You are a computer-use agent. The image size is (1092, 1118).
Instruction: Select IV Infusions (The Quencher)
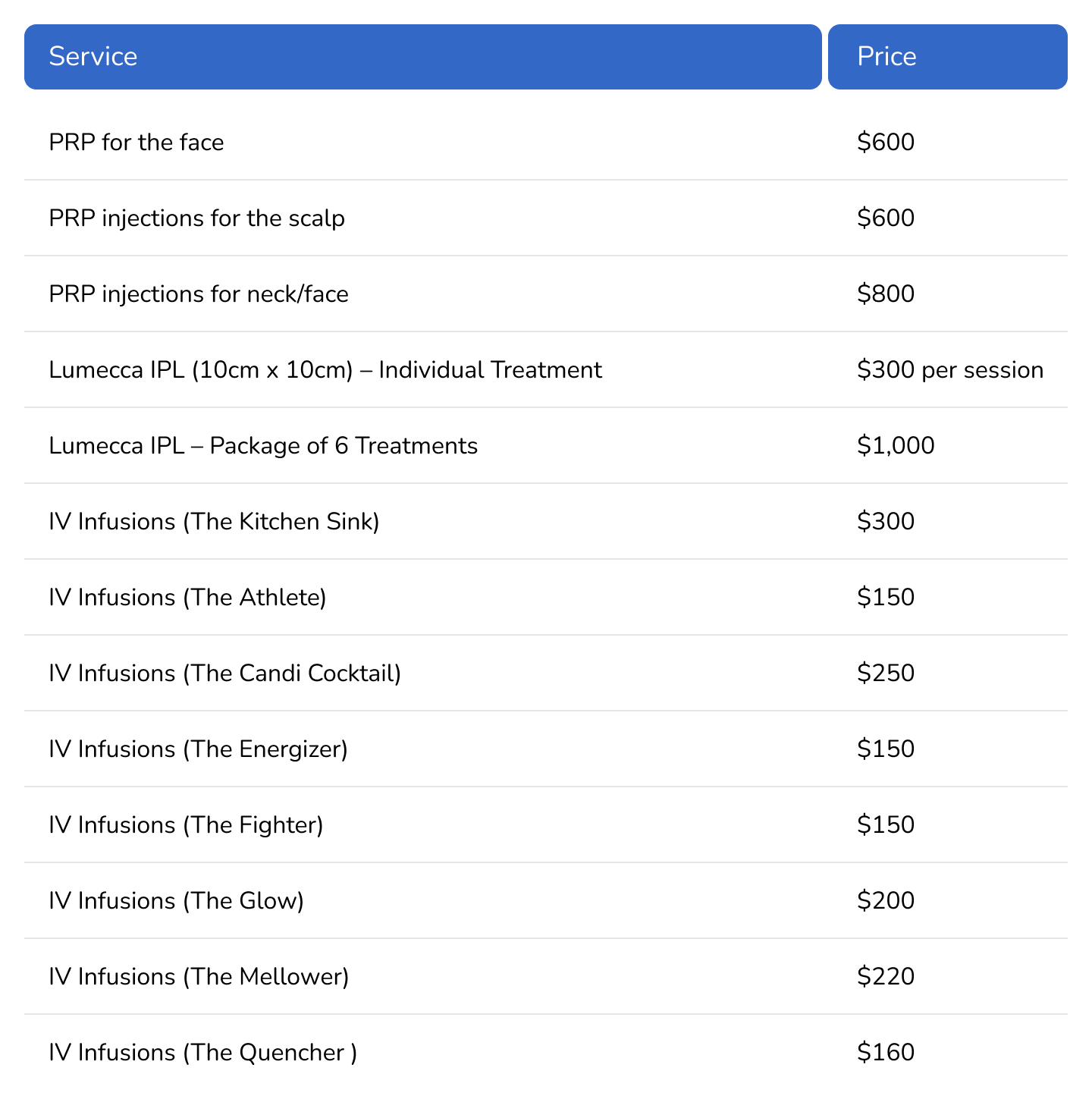click(546, 1053)
